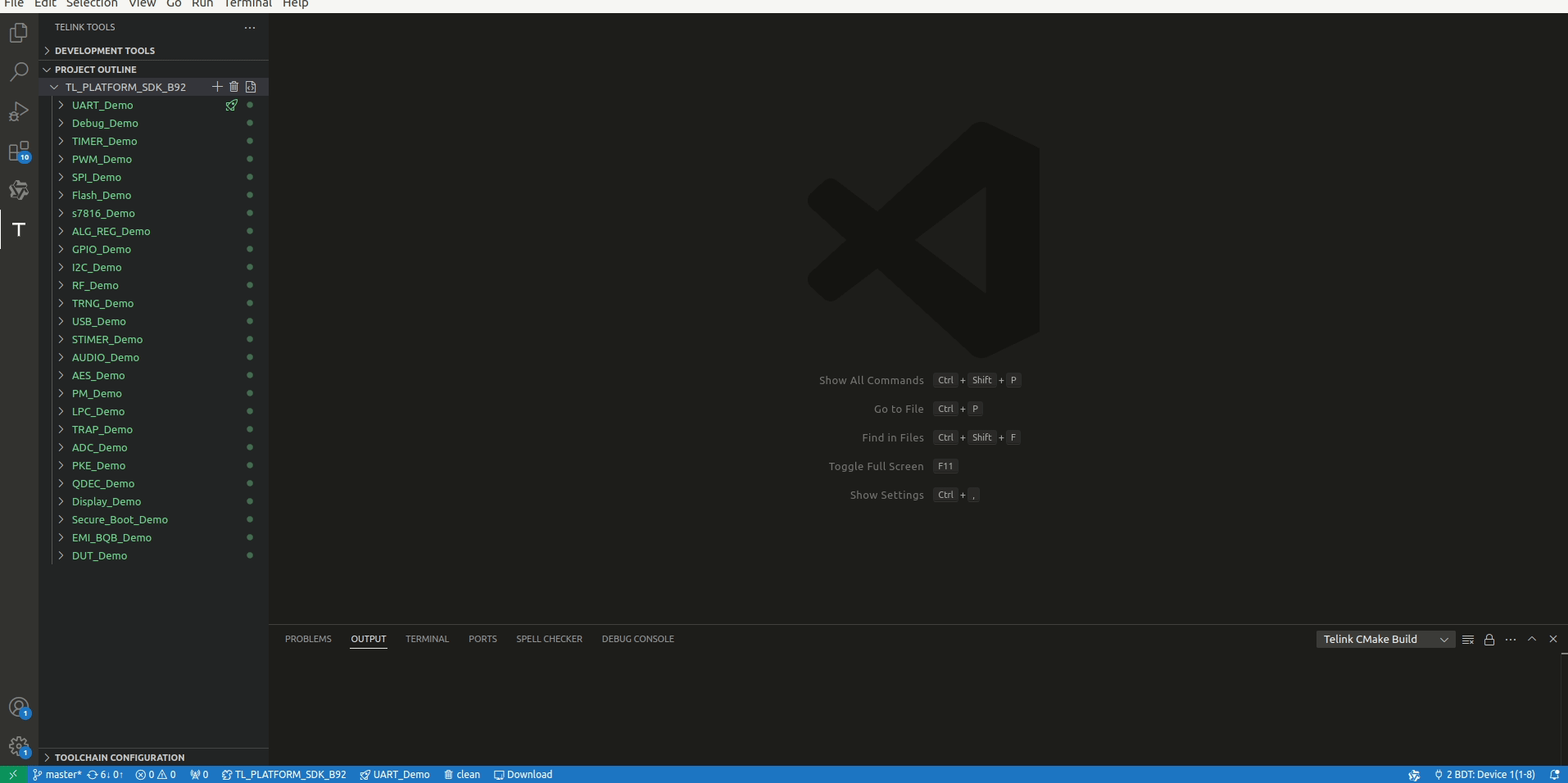Screen dimensions: 1568x783
Task: Clear the output panel
Action: (1468, 640)
